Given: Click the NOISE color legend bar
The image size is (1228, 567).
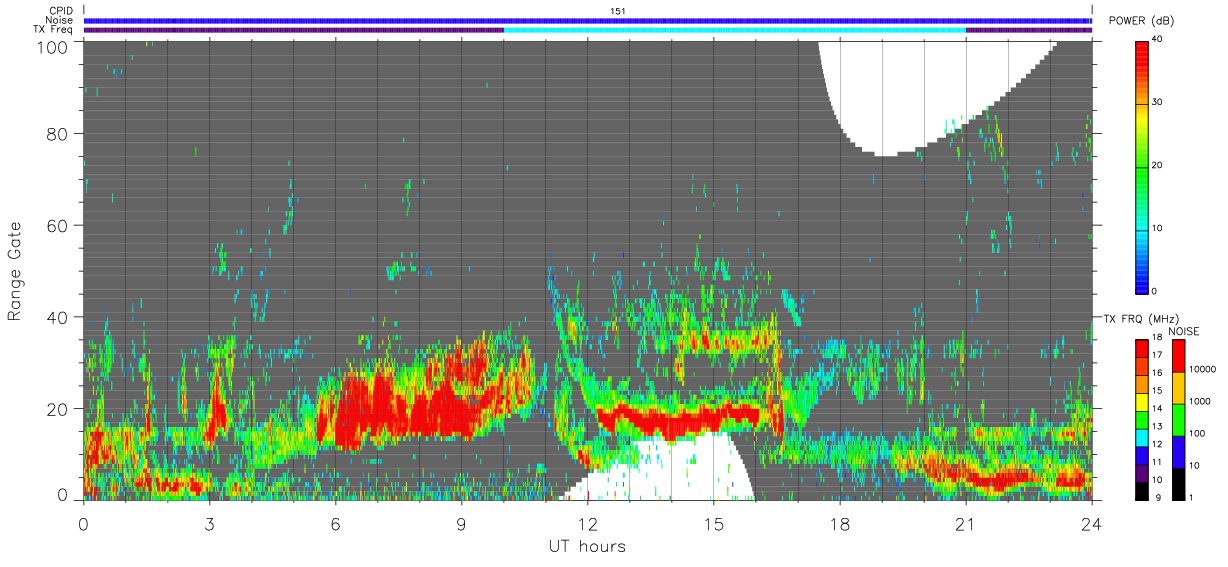Looking at the screenshot, I should [x=1177, y=419].
